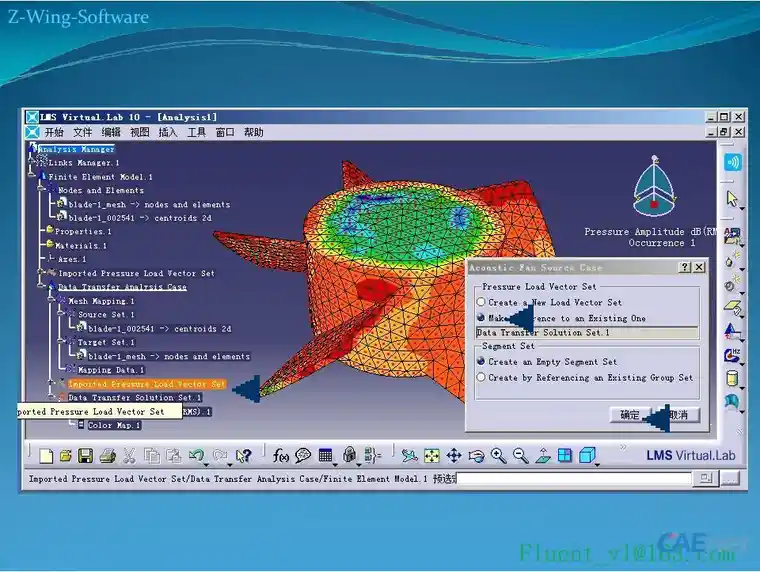Open the view mode cube dropdown arrow

(x=598, y=464)
